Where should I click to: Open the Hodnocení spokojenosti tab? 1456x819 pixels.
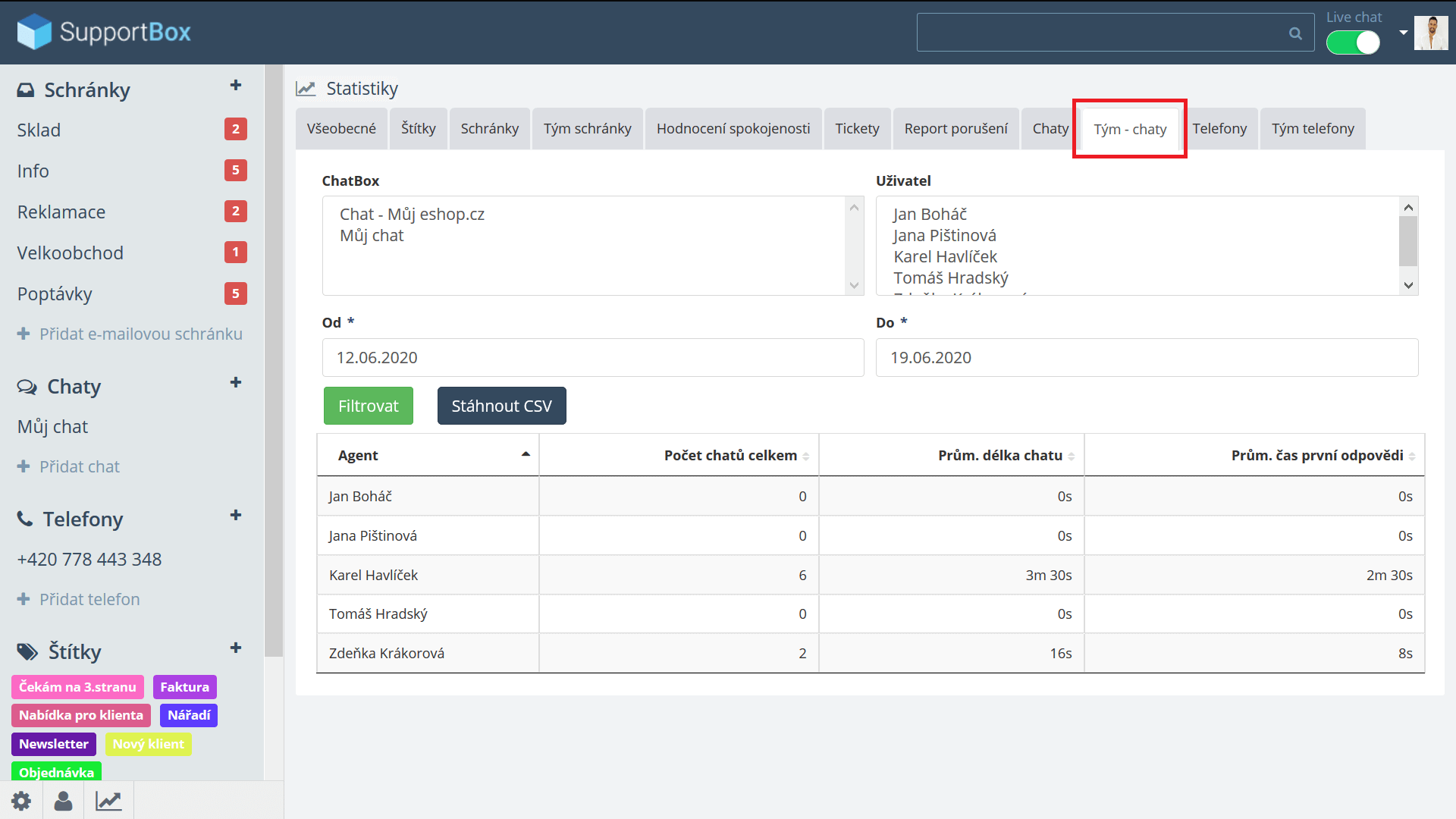[733, 129]
